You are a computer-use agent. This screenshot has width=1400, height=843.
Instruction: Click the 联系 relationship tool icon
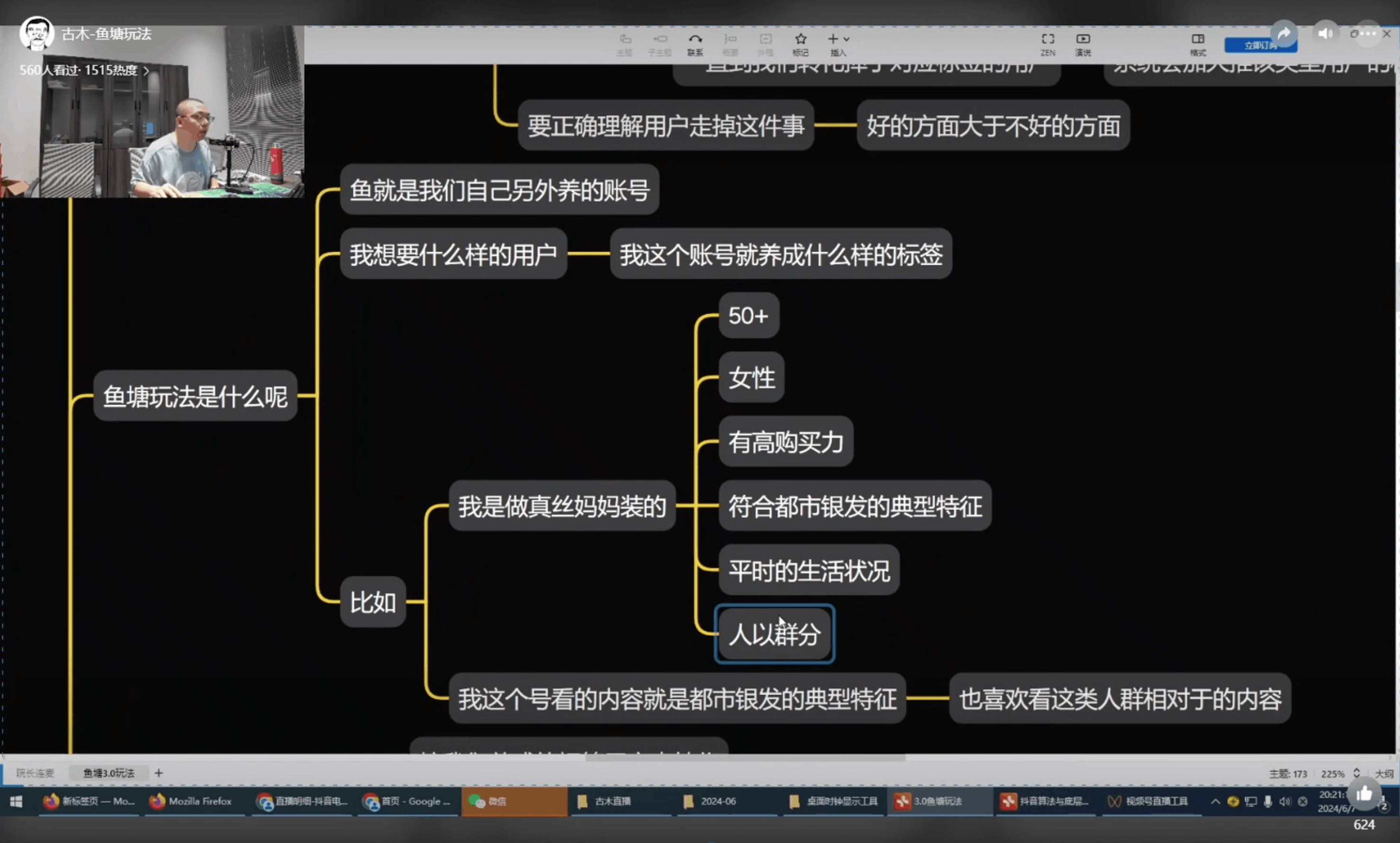695,39
